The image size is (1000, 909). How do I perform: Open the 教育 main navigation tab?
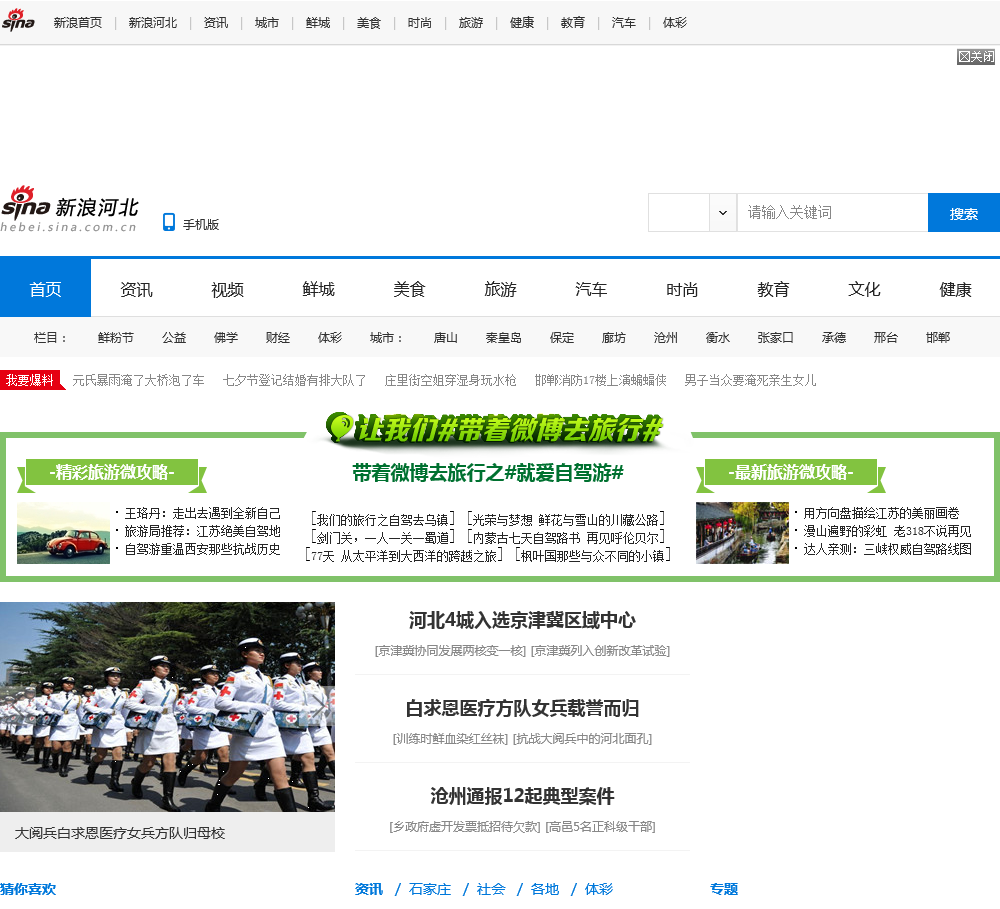pos(774,289)
